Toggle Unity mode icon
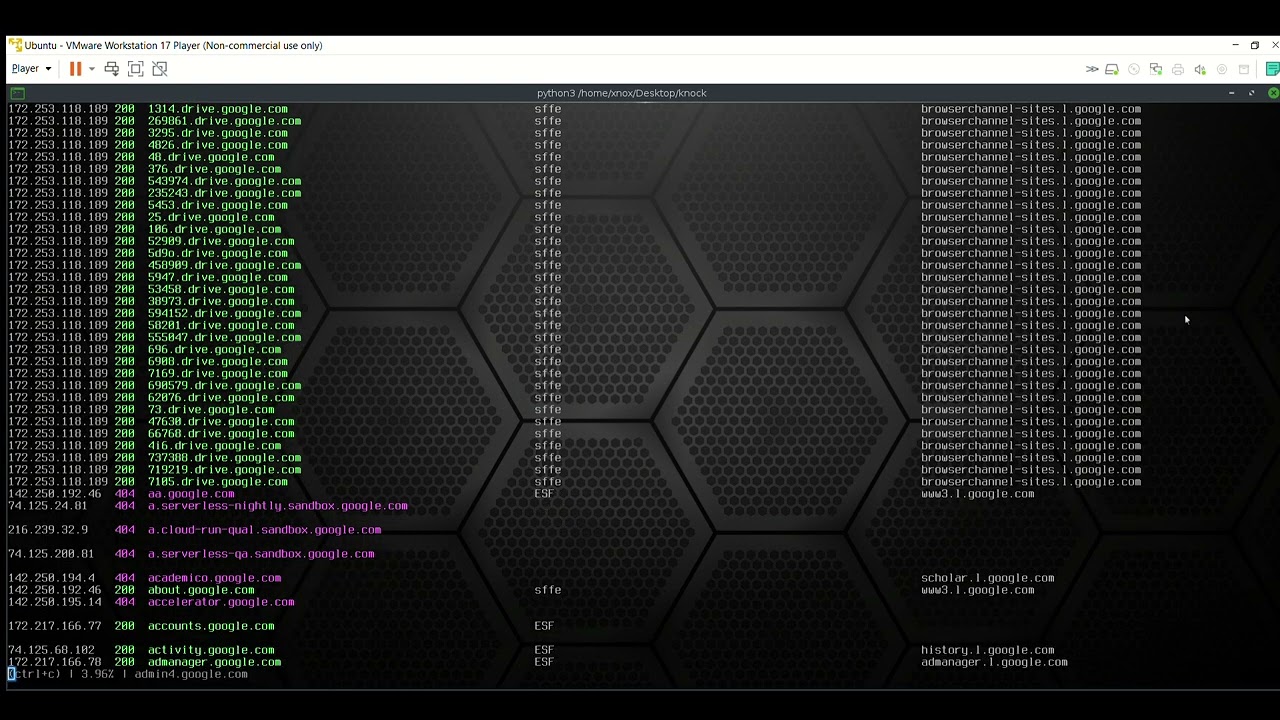This screenshot has width=1280, height=720. click(x=160, y=69)
